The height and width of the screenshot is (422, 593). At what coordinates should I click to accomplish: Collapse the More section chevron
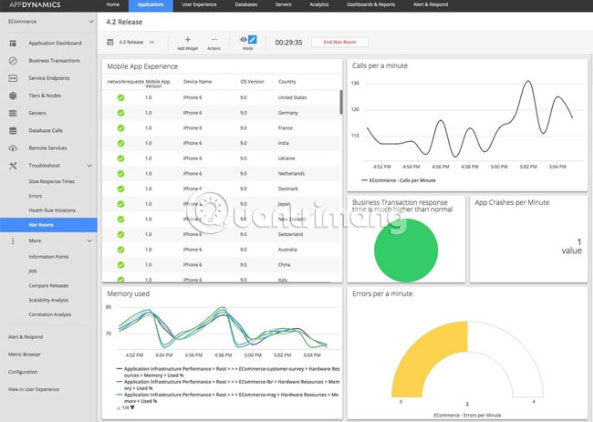point(90,241)
